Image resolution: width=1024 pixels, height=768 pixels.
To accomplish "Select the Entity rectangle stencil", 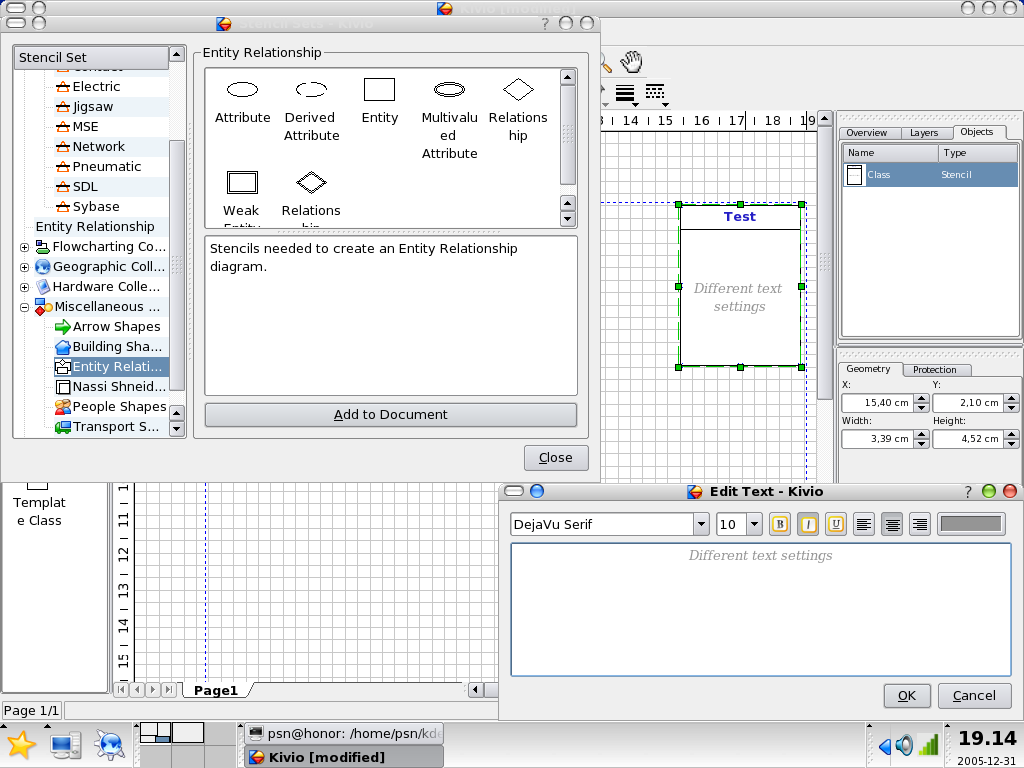I will coord(379,101).
